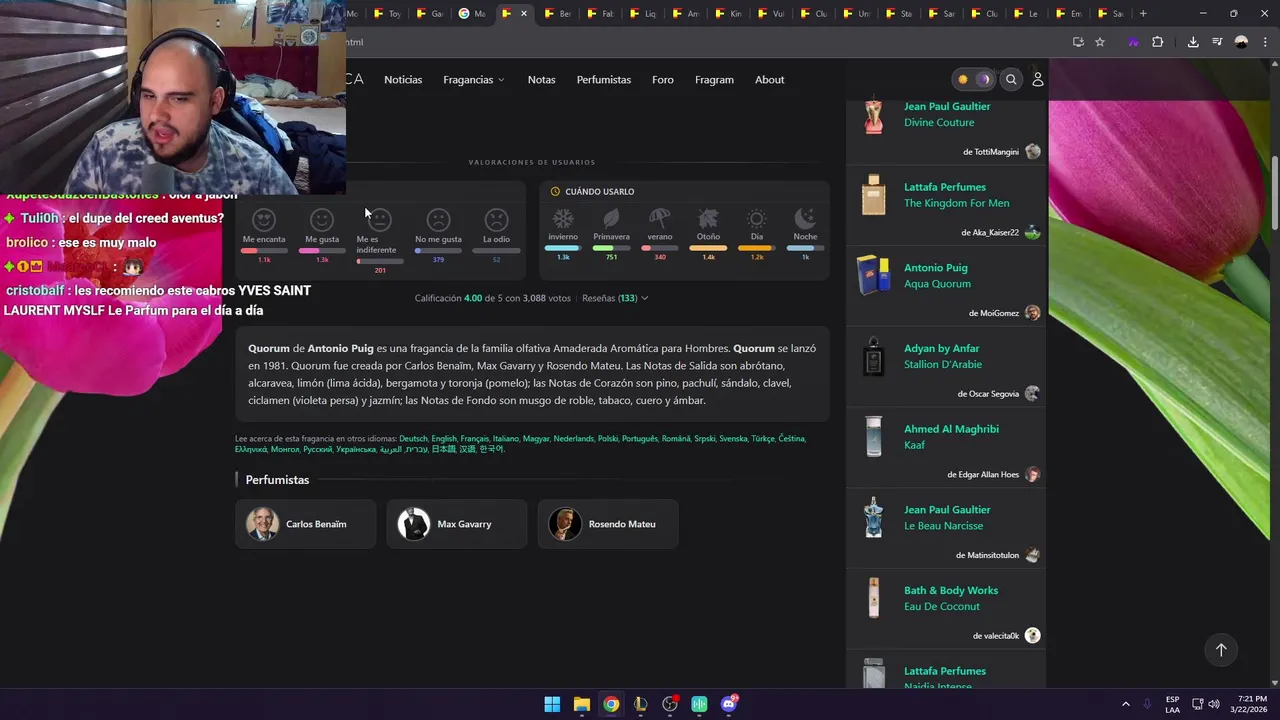Image resolution: width=1280 pixels, height=720 pixels.
Task: Click the TottiMangini user avatar
Action: pyautogui.click(x=1033, y=152)
